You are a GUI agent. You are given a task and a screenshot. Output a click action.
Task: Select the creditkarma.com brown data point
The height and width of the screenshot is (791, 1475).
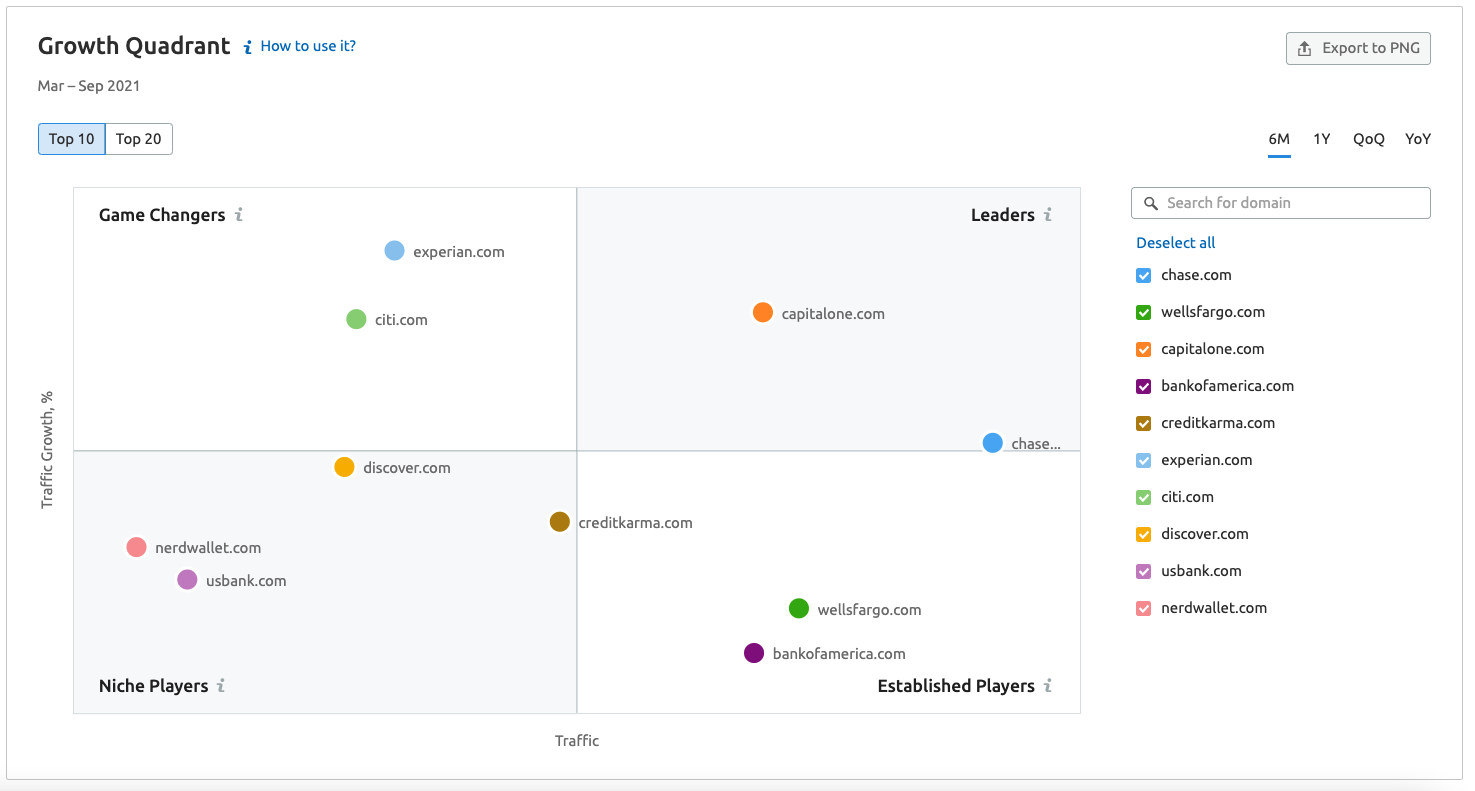(560, 521)
